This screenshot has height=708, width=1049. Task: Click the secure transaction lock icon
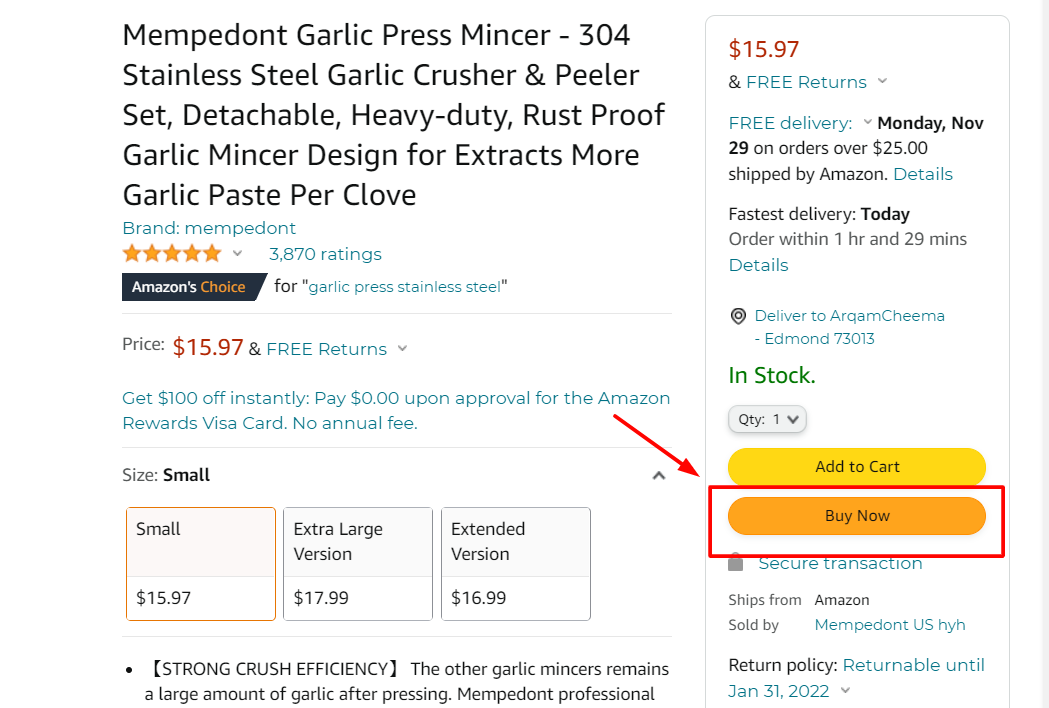pyautogui.click(x=736, y=563)
